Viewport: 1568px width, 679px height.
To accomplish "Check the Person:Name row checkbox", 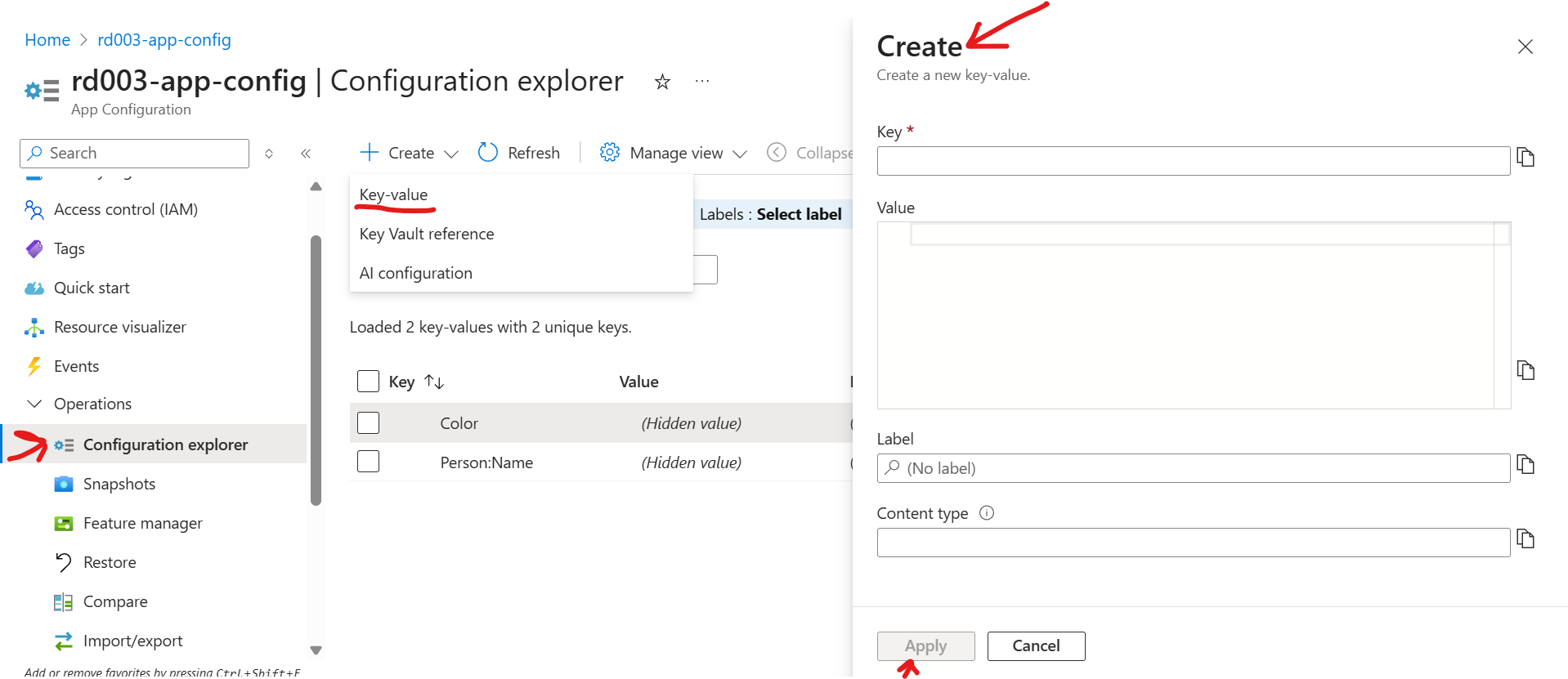I will pos(369,462).
